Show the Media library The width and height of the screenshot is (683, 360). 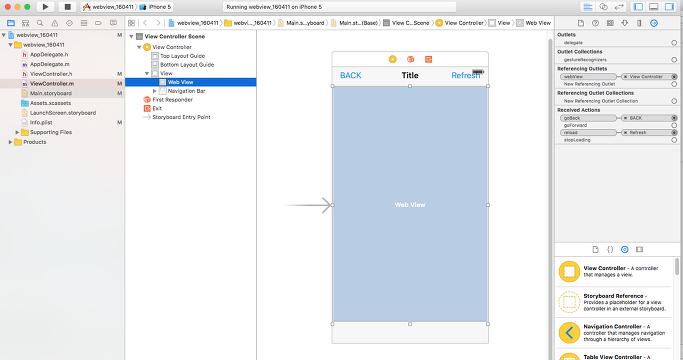[639, 250]
